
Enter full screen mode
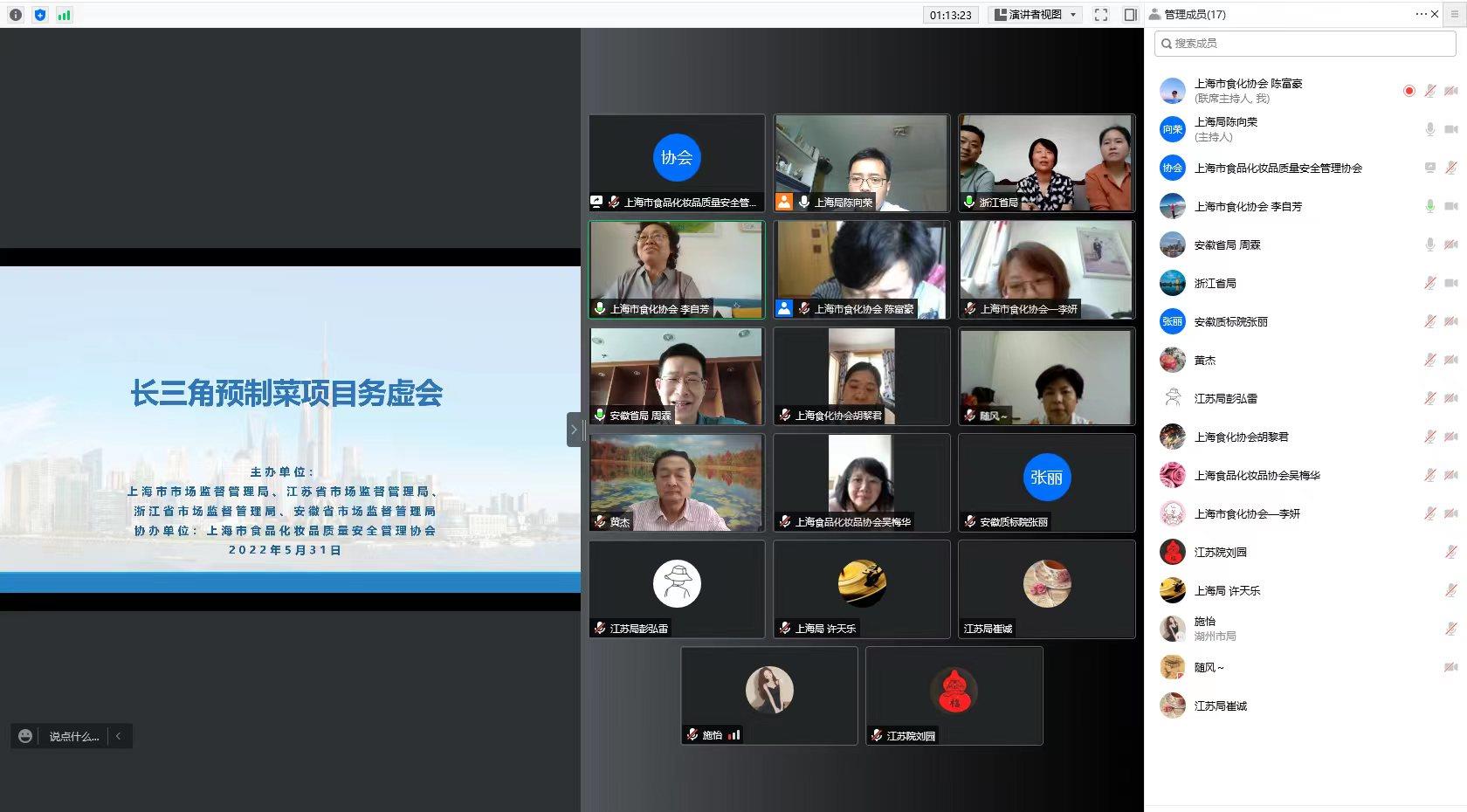1101,15
